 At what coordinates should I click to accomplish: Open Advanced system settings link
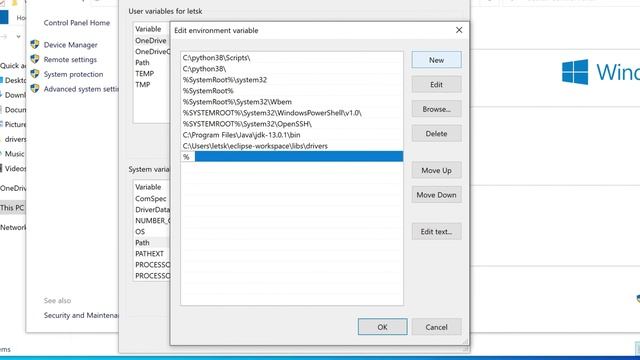point(81,89)
